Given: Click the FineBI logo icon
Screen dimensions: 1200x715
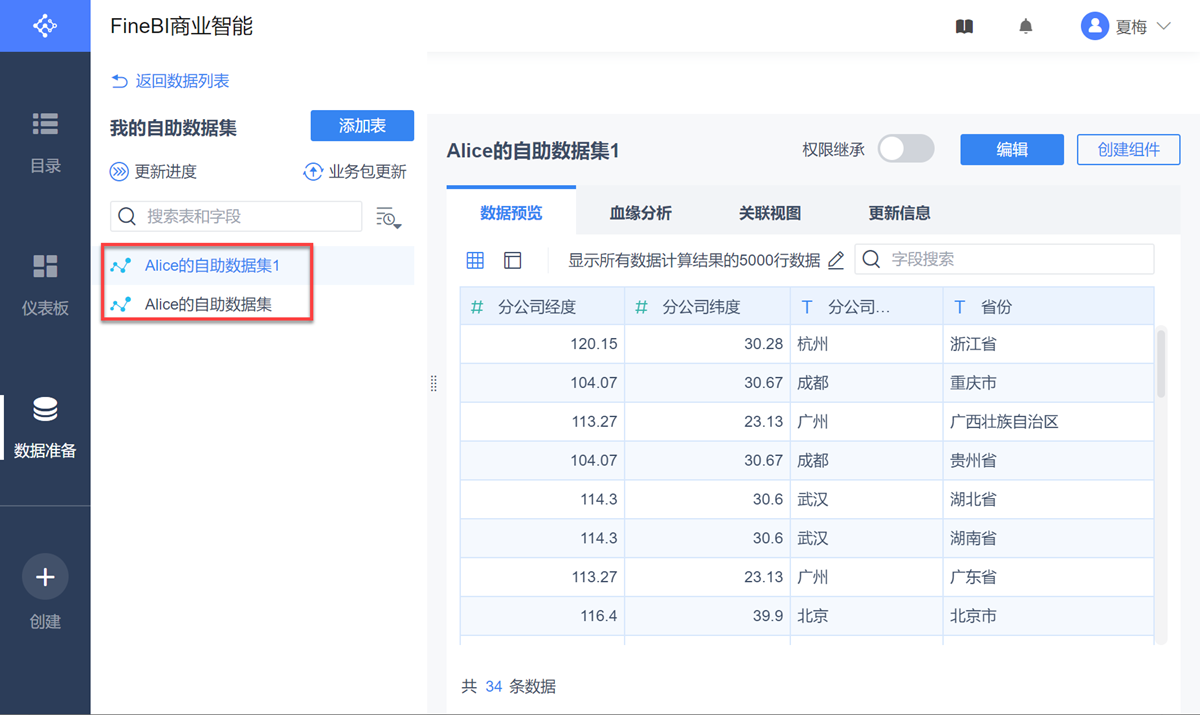Looking at the screenshot, I should click(45, 26).
